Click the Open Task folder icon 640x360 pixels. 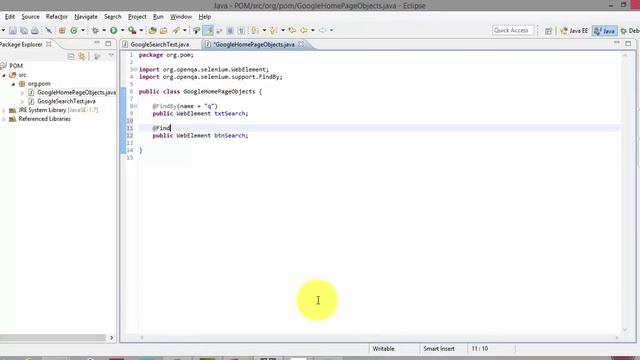click(164, 31)
